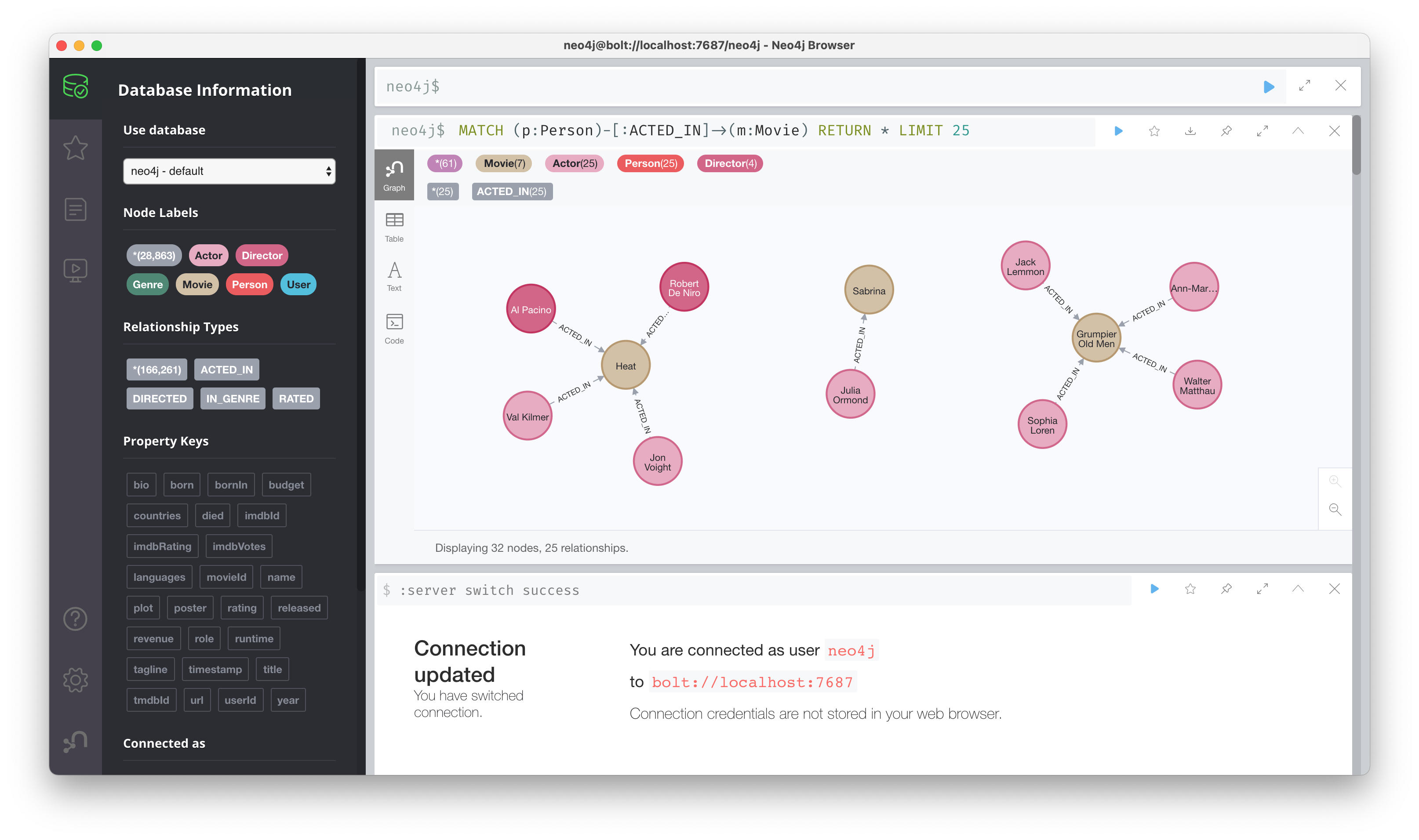Open the Use database dropdown
The height and width of the screenshot is (840, 1419).
(229, 171)
